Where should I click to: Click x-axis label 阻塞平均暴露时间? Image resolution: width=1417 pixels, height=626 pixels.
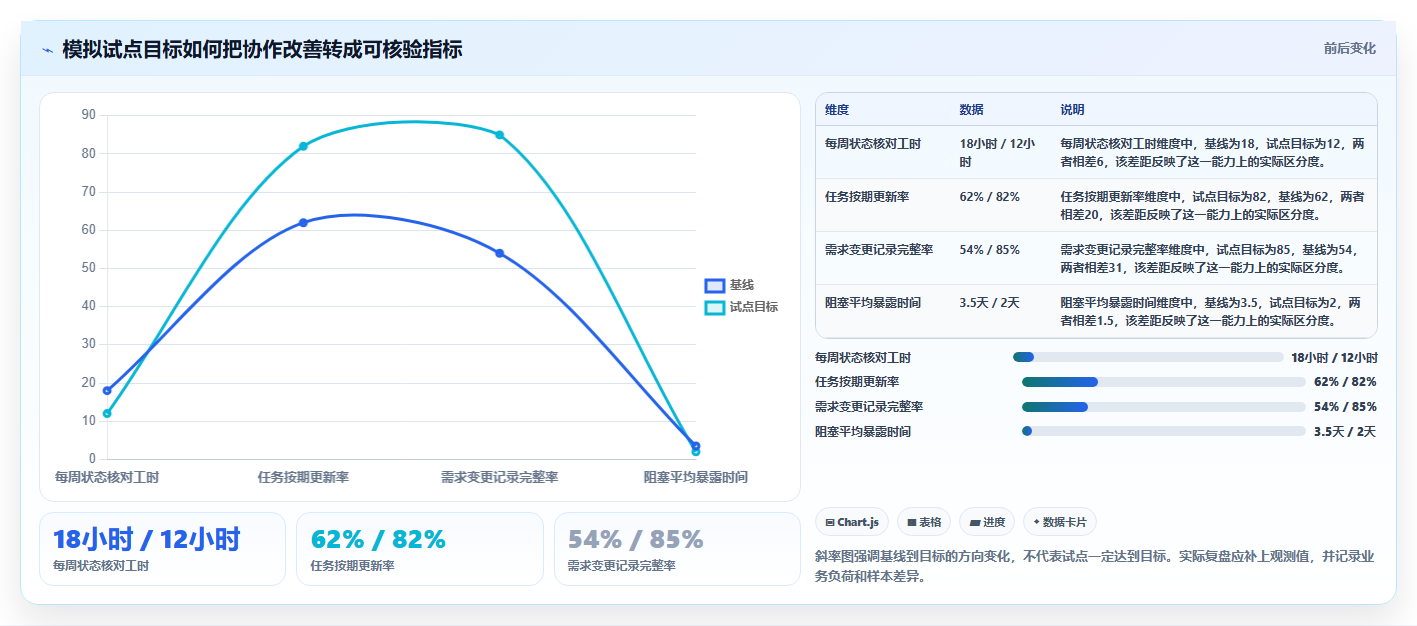click(696, 478)
